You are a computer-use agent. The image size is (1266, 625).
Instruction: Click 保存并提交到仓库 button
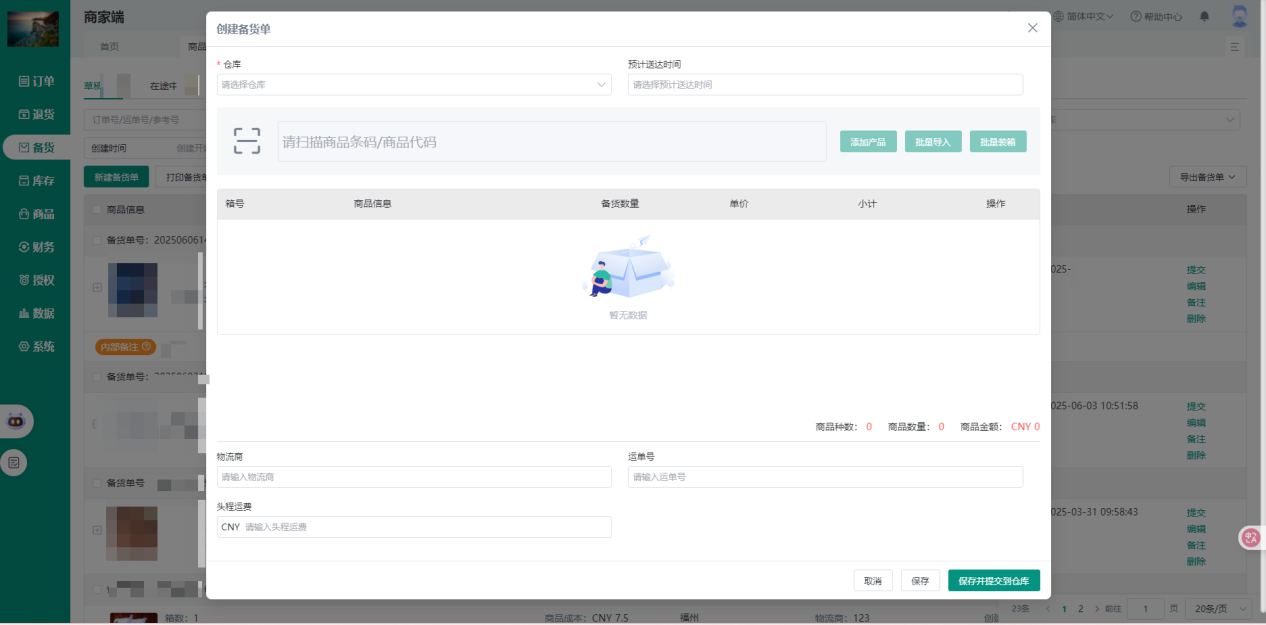pyautogui.click(x=993, y=581)
